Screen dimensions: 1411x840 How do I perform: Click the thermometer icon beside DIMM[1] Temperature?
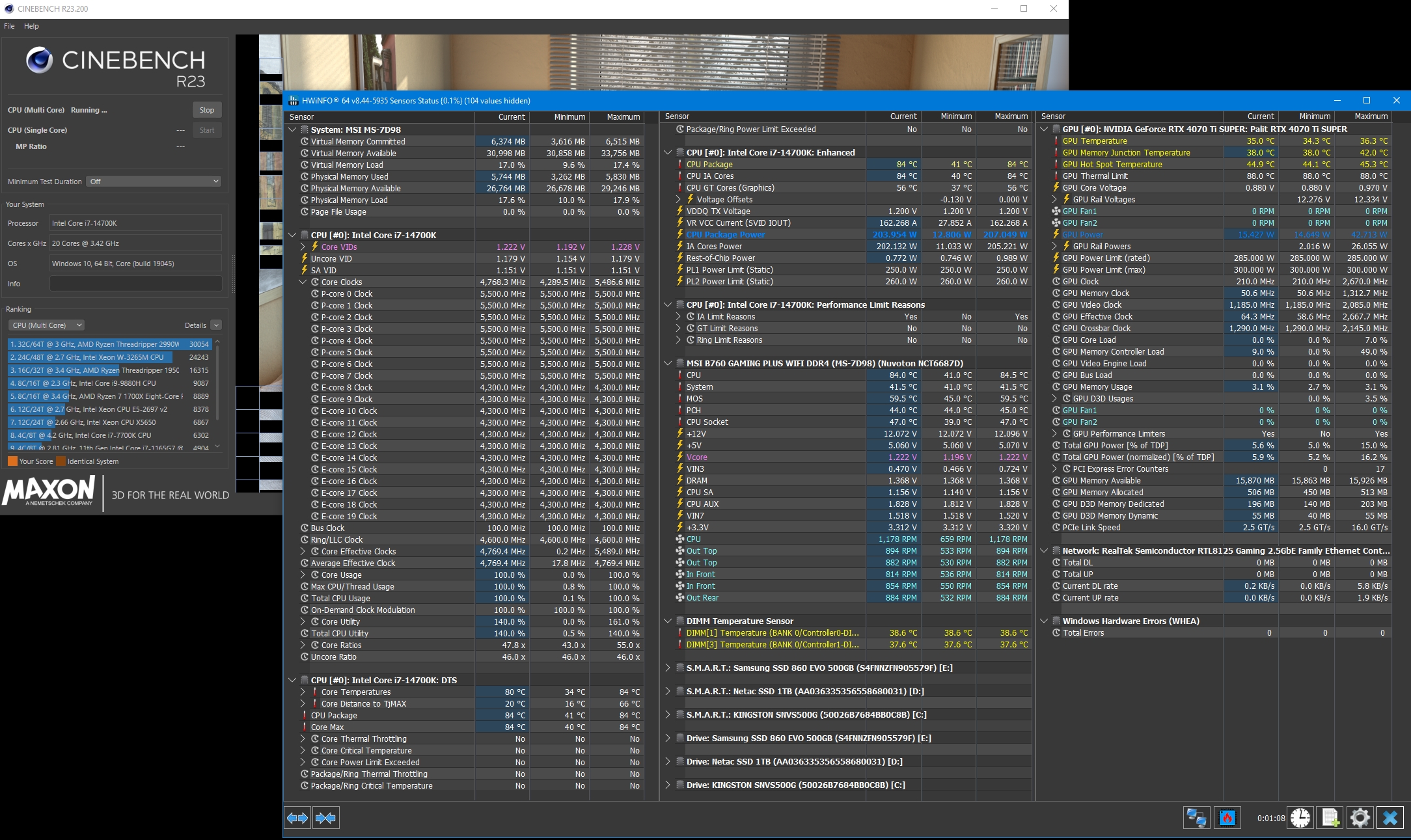point(679,633)
